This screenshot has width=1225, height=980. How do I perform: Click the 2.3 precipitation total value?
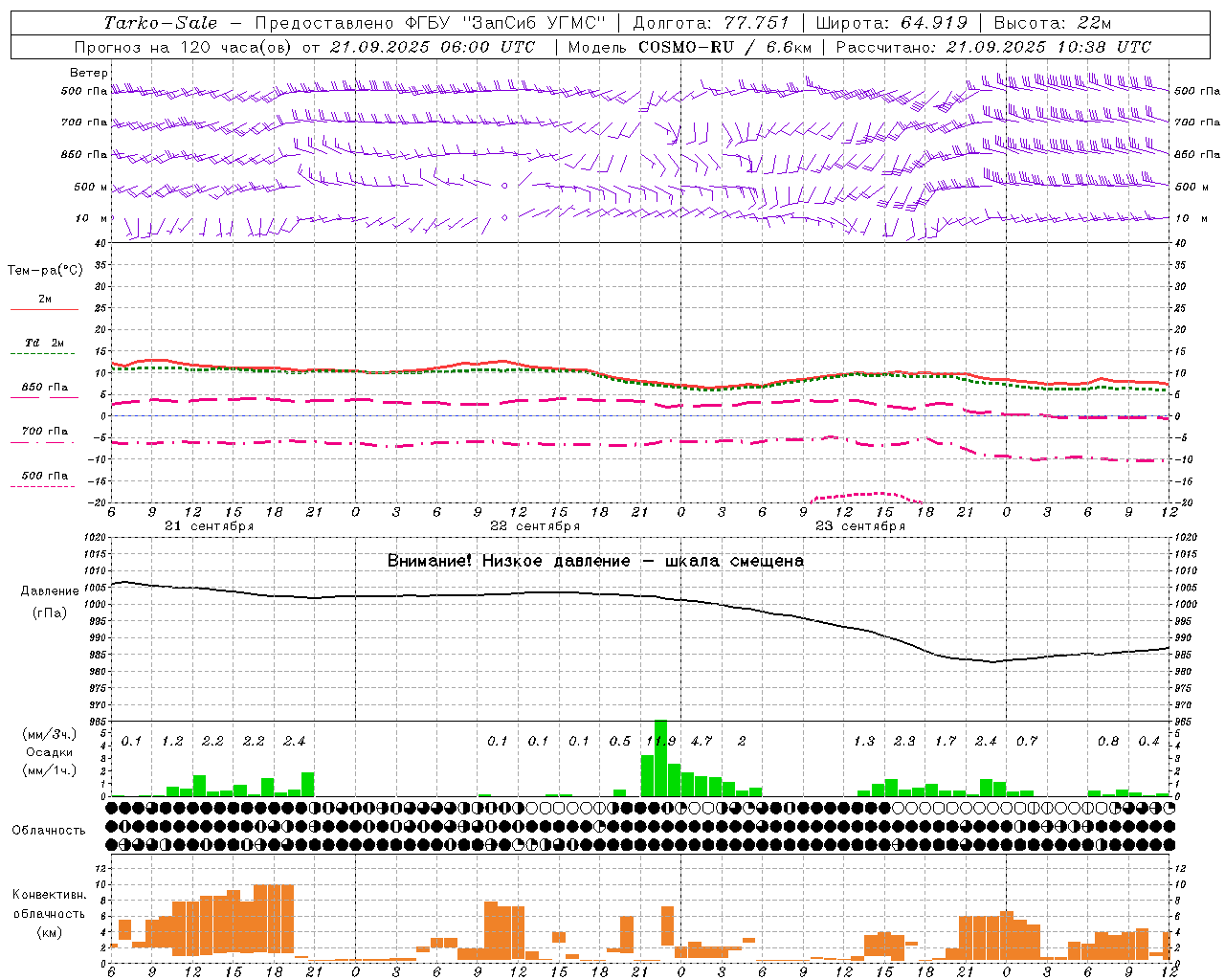click(x=904, y=742)
